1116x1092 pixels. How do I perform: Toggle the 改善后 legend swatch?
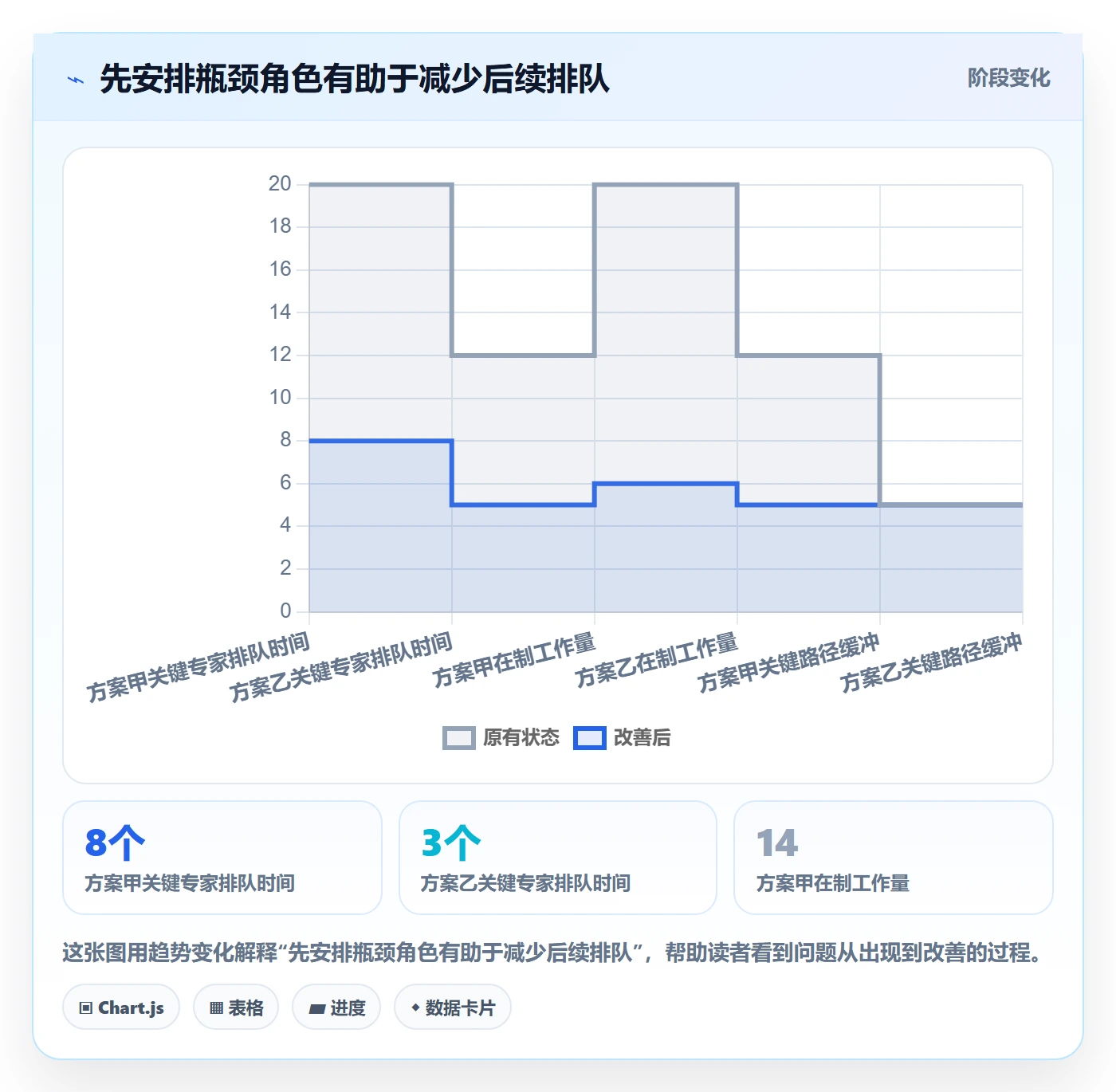tap(590, 738)
